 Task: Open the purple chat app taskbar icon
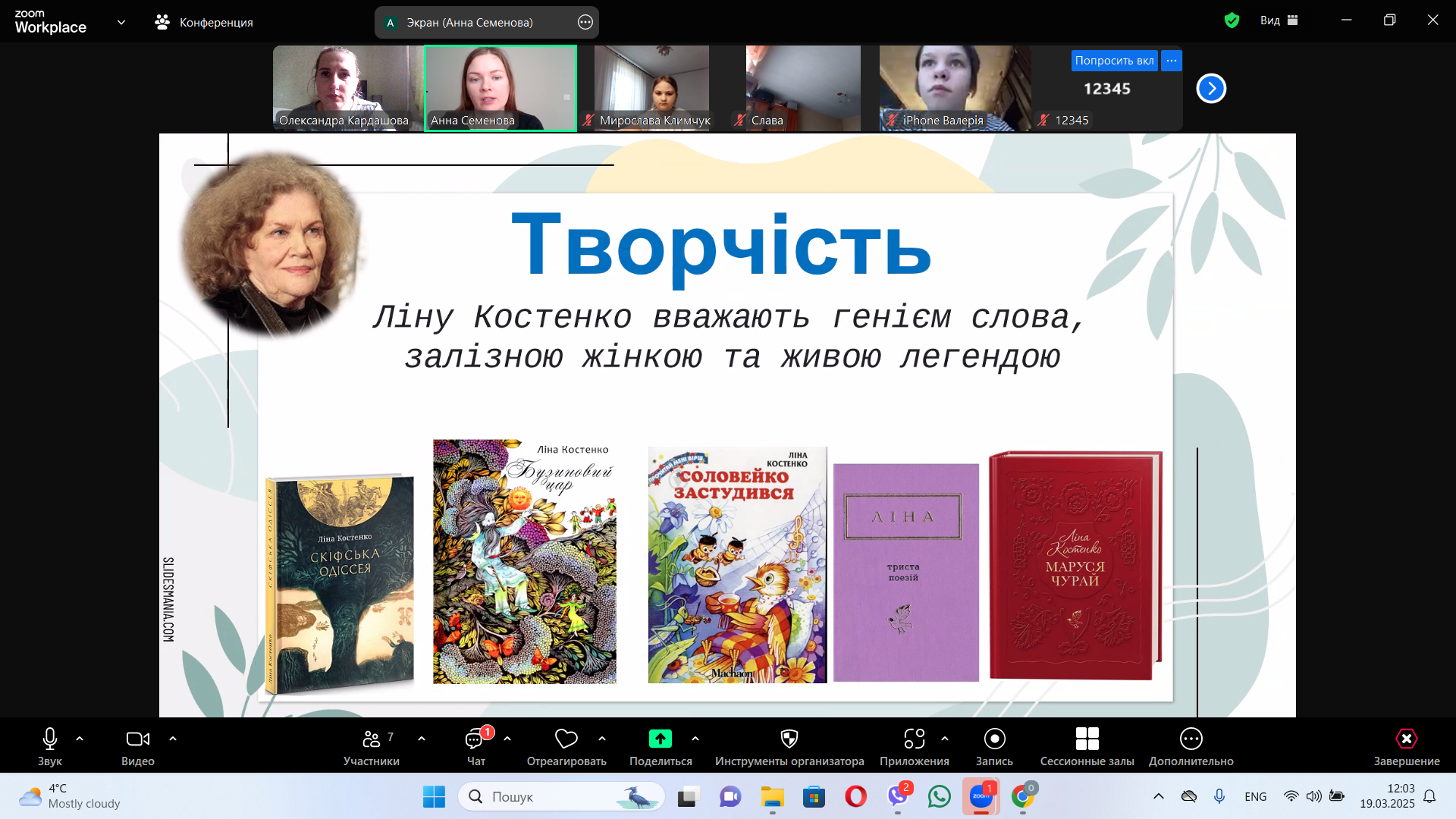[730, 797]
